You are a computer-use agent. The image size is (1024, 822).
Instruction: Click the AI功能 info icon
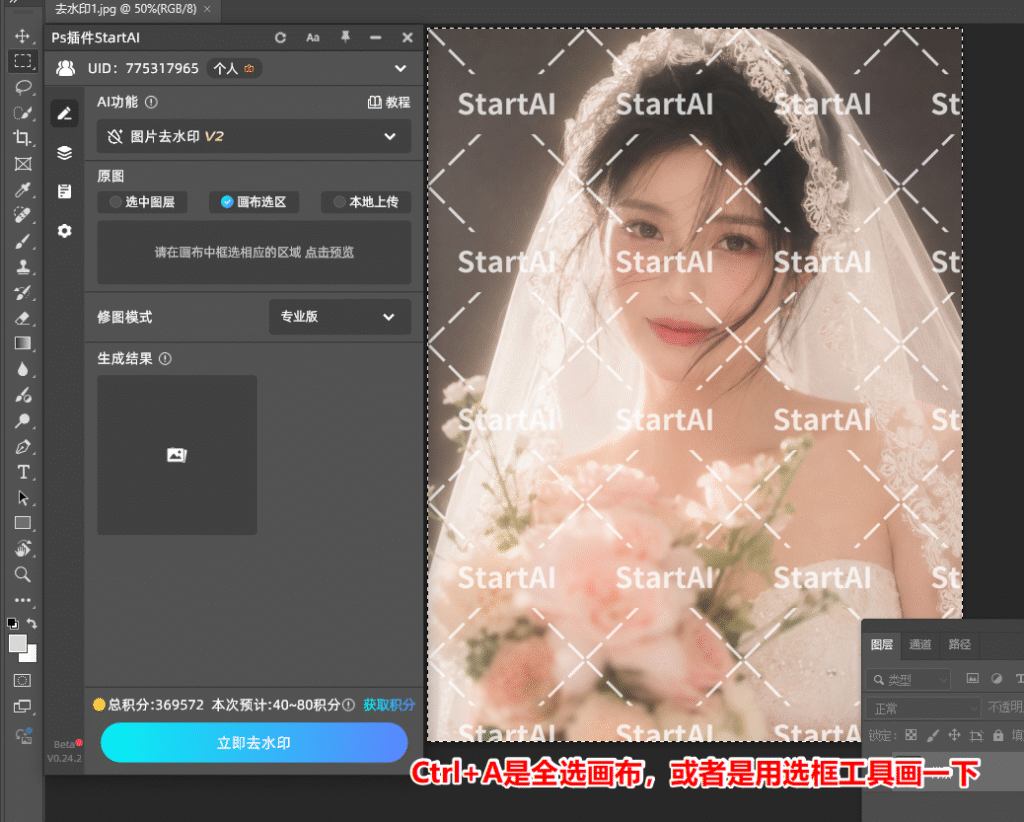pos(151,102)
